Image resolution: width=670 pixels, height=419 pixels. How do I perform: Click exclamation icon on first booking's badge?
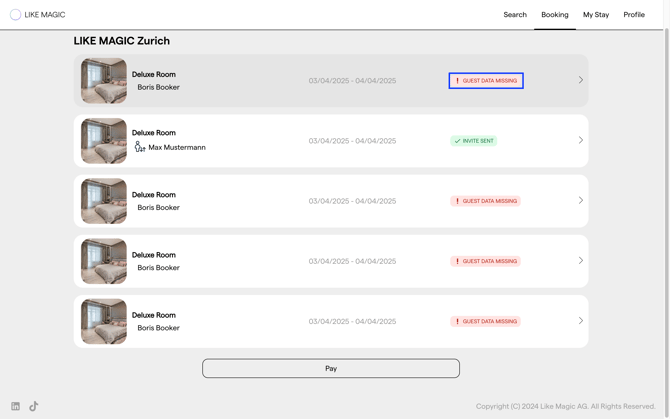[458, 81]
